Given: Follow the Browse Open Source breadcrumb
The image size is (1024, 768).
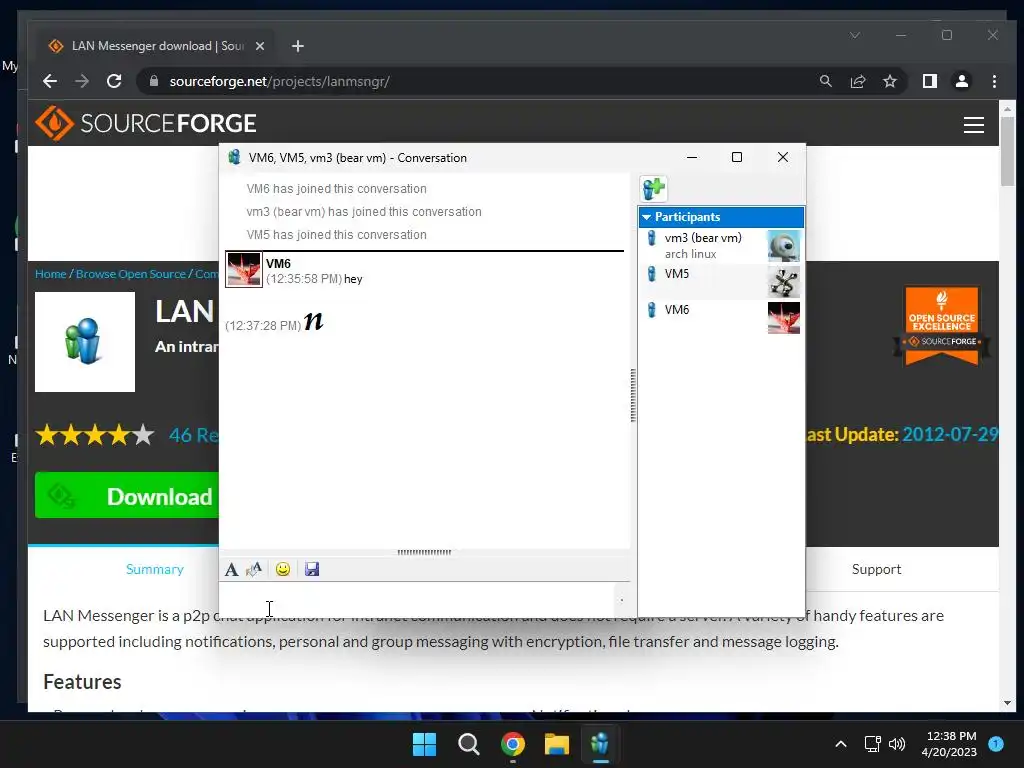Looking at the screenshot, I should [131, 274].
